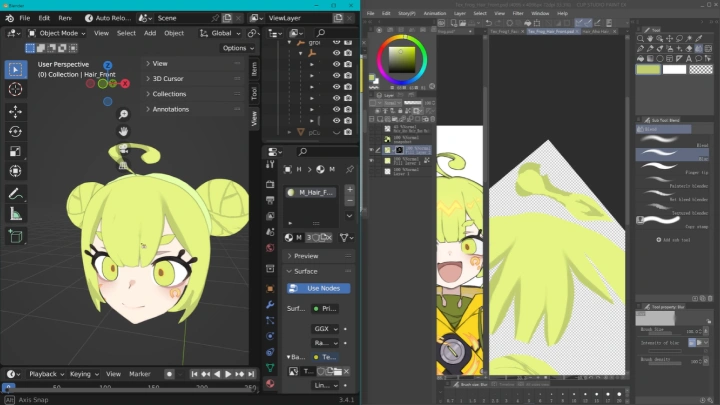Open the Global transform orientation dropdown

tap(220, 33)
